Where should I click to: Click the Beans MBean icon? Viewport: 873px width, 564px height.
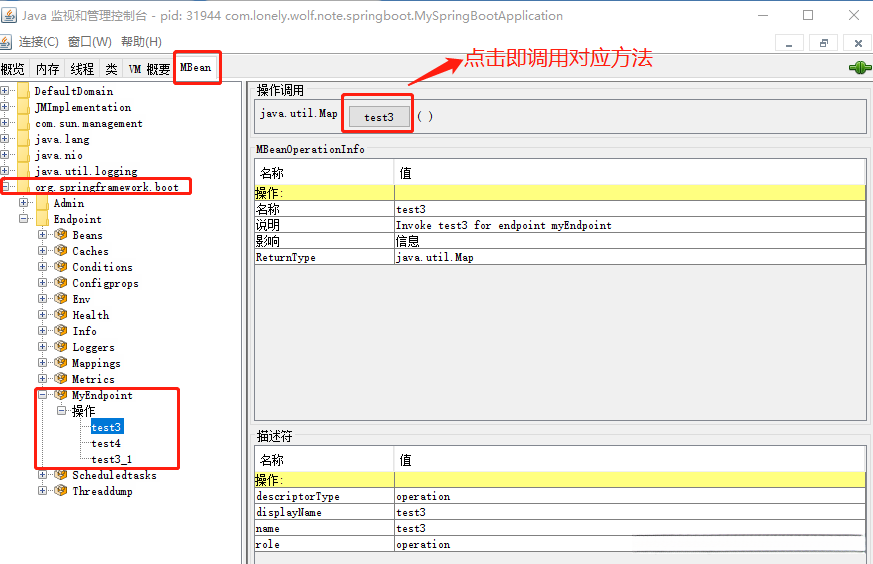61,235
